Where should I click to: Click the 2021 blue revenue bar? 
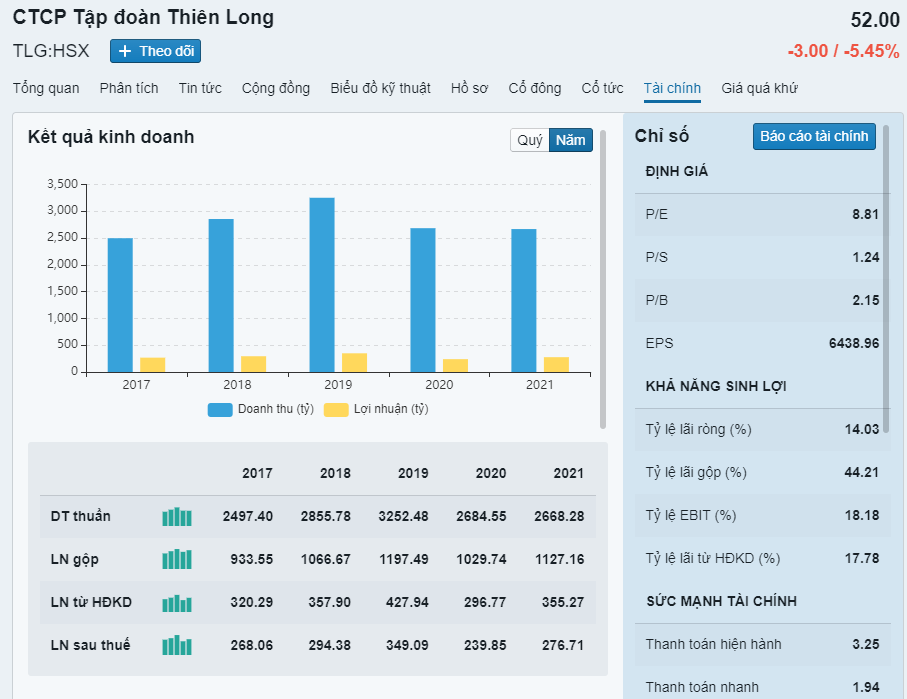[x=523, y=300]
